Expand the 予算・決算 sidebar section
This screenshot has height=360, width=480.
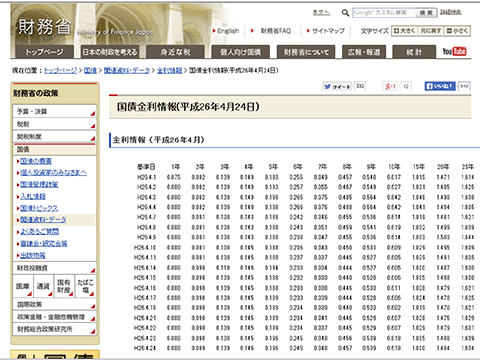tap(55, 111)
